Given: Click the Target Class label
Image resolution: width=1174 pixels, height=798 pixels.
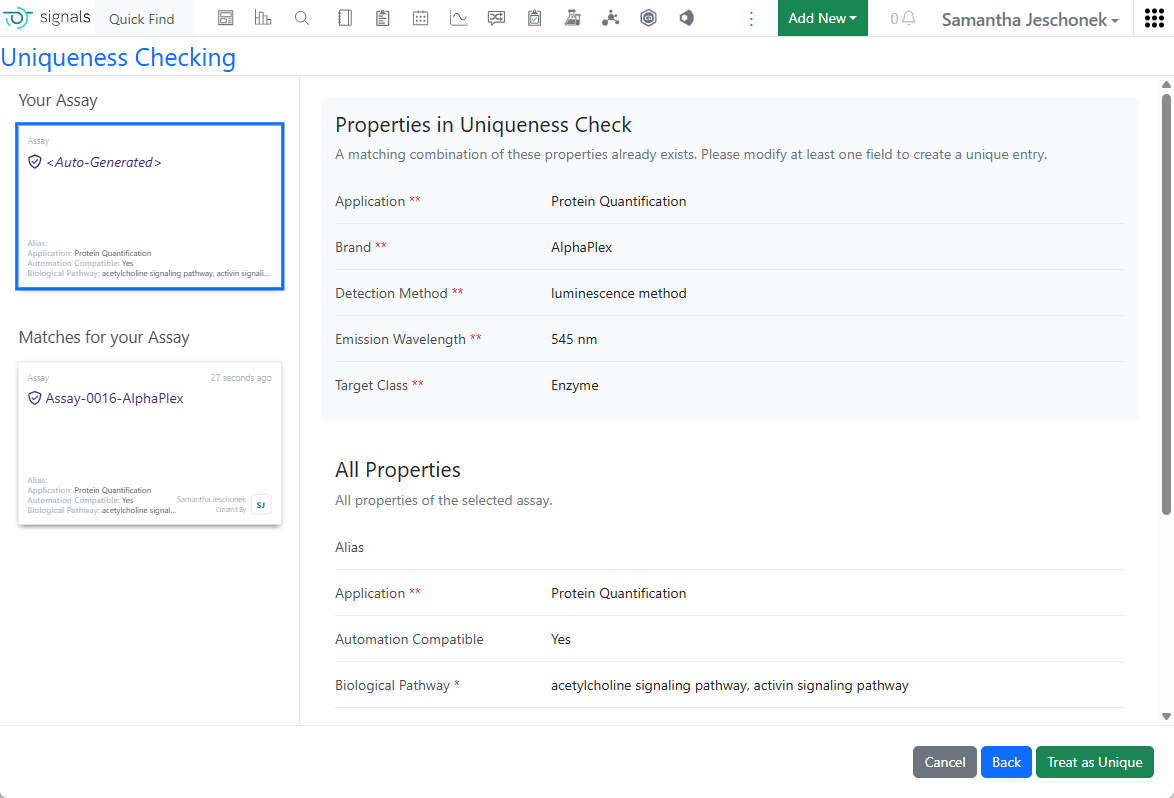Looking at the screenshot, I should (371, 386).
